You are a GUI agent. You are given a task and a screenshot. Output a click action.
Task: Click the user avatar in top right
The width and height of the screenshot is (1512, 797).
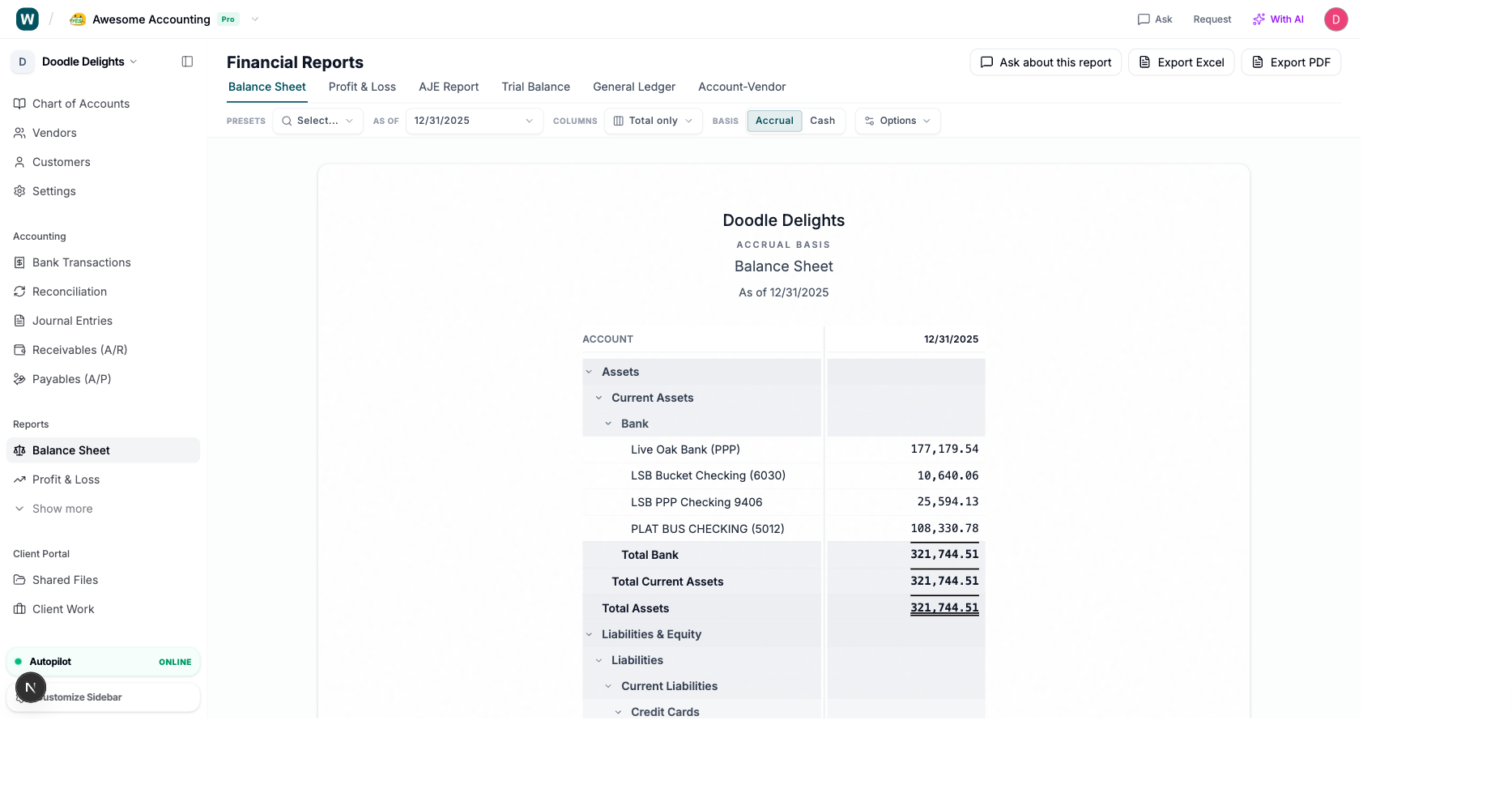click(x=1335, y=19)
